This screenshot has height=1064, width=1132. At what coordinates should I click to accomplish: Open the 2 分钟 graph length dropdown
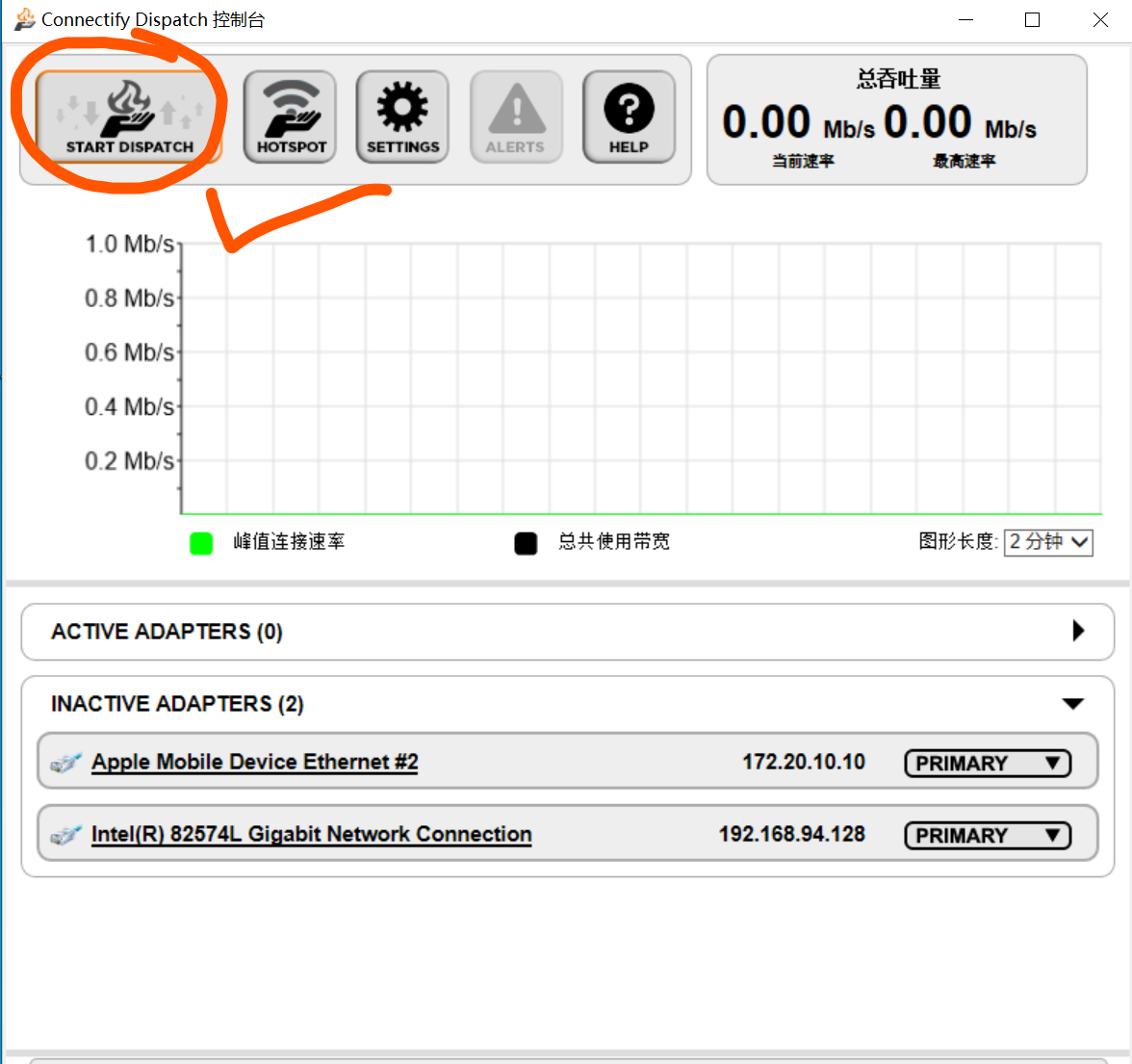[1048, 542]
